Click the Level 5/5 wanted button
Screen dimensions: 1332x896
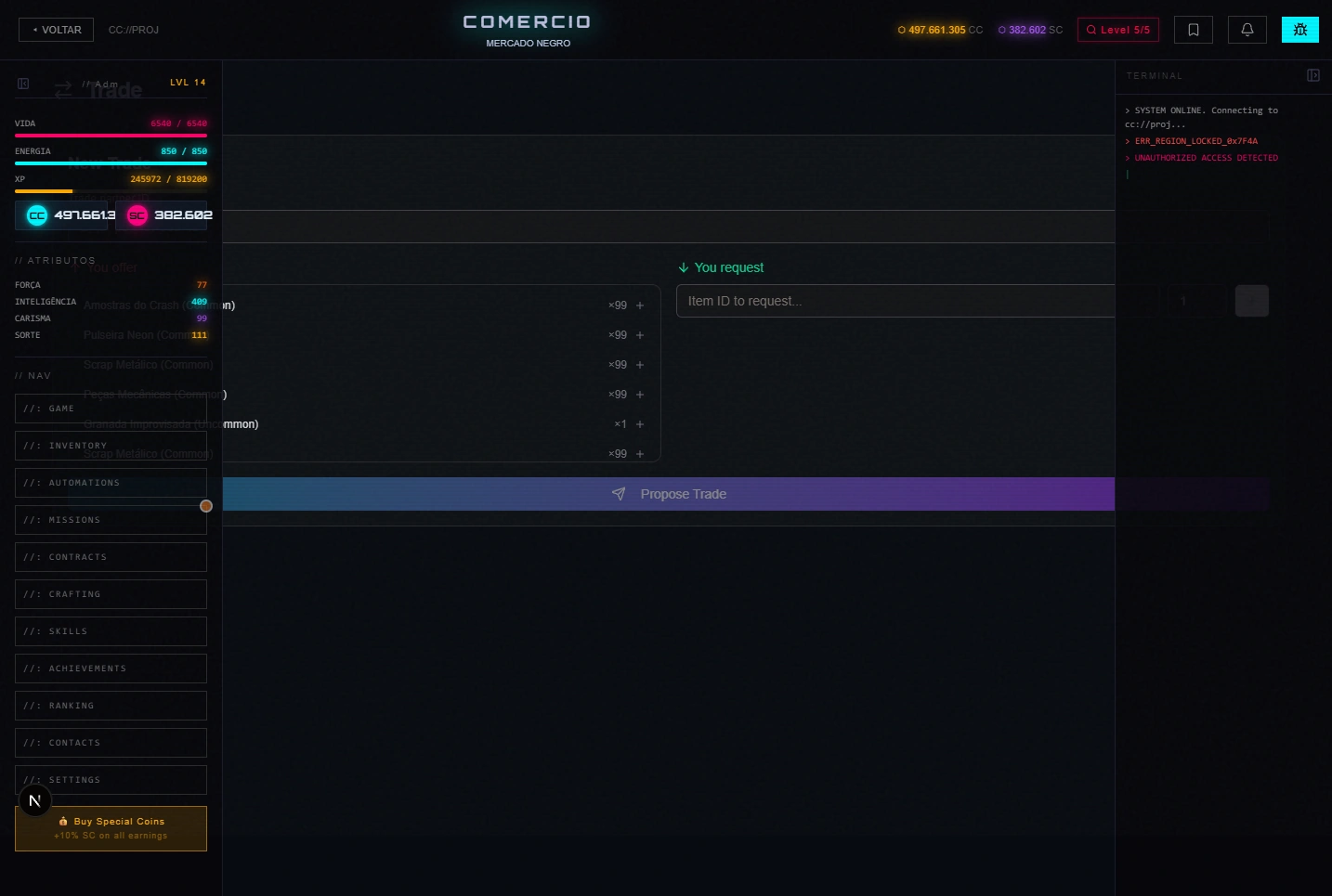1118,30
